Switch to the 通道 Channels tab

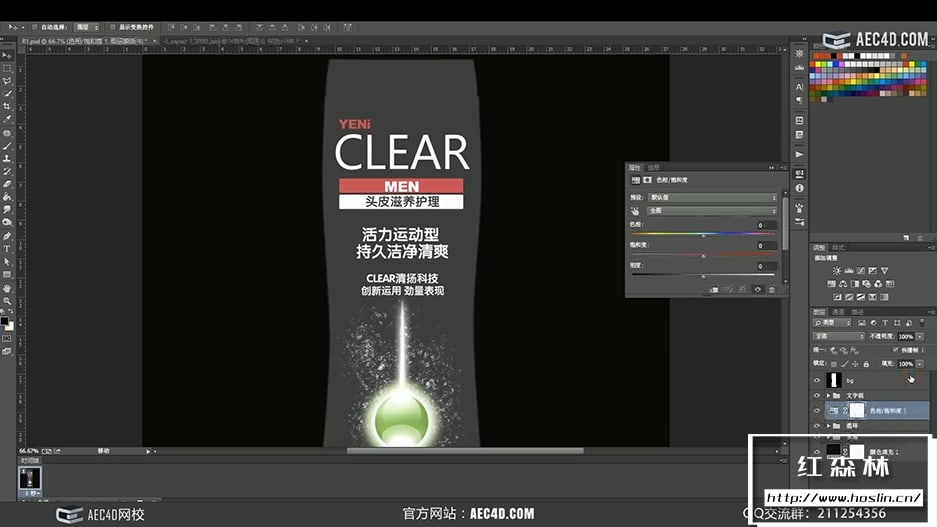point(838,312)
